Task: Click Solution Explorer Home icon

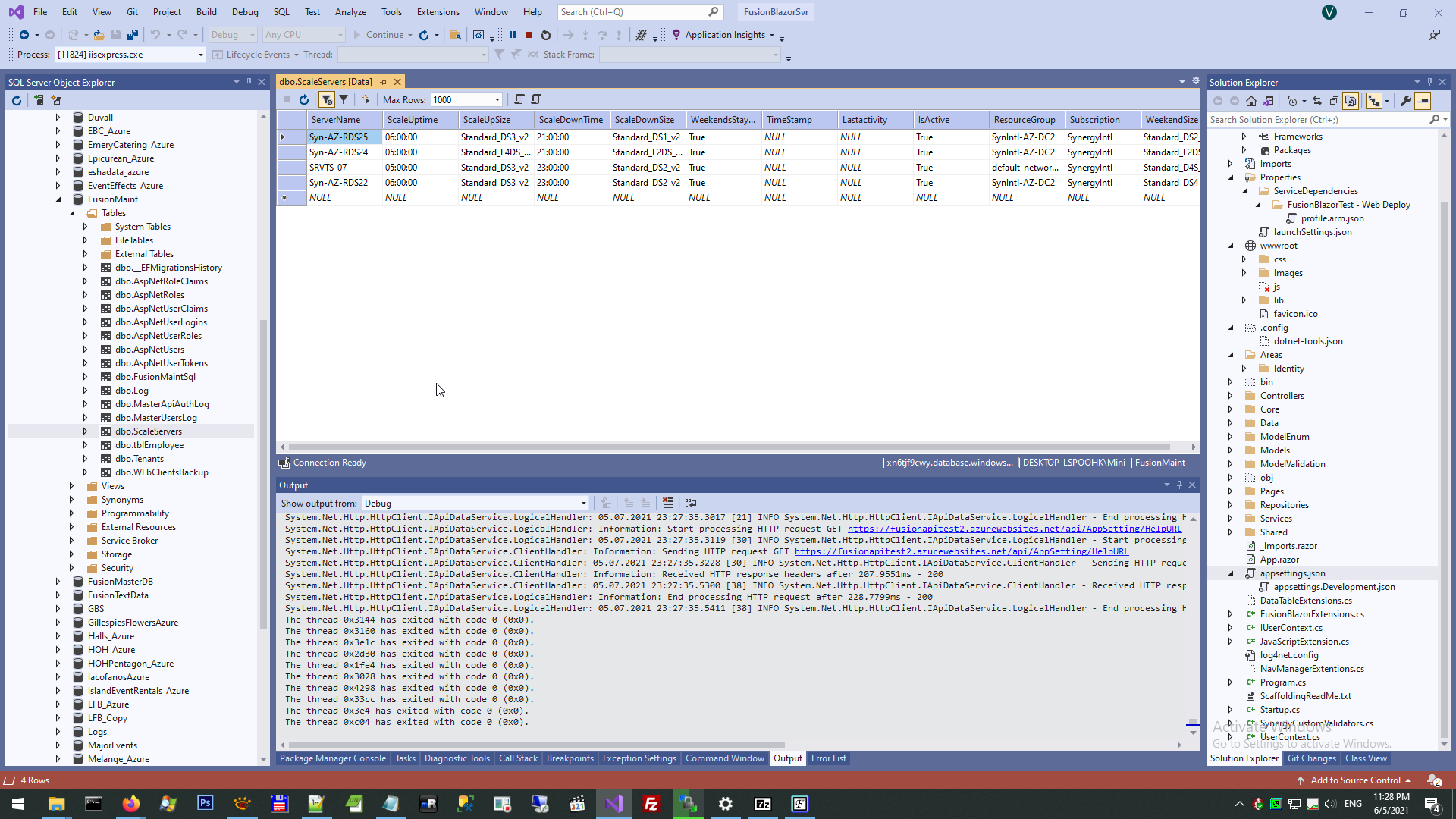Action: pos(1251,101)
